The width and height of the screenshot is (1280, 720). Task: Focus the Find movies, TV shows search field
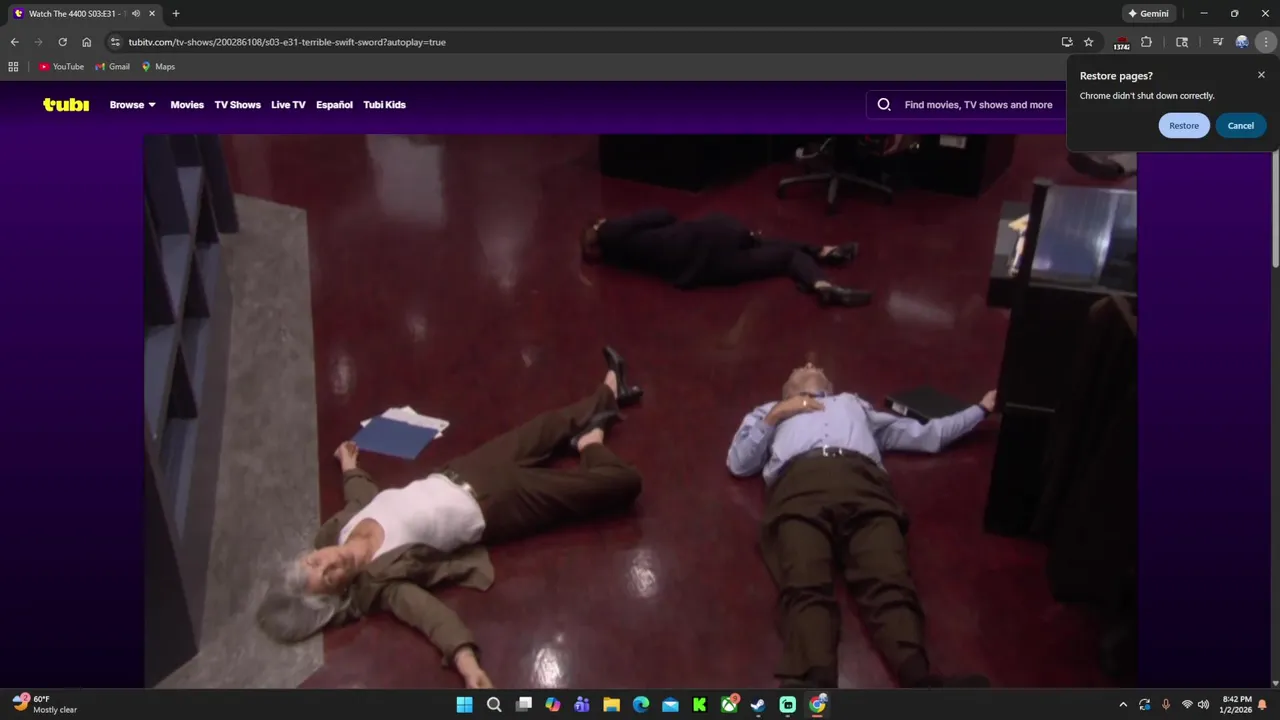(978, 104)
